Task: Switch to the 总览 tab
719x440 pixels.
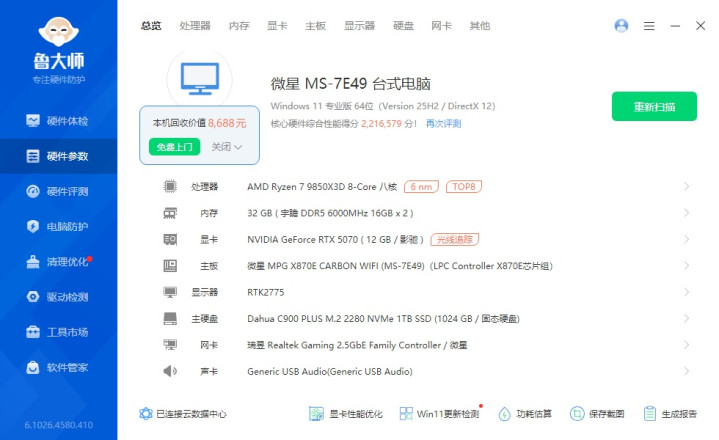Action: 151,26
